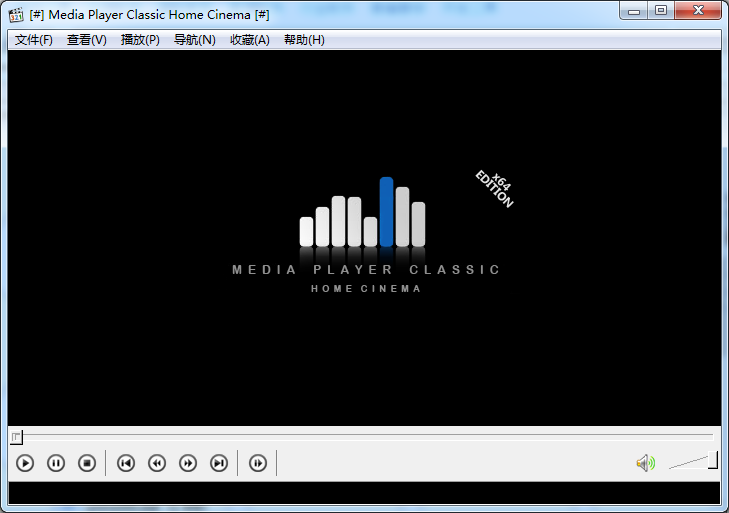Click the rewind (decrease speed) button
Screen dimensions: 729x513
157,463
